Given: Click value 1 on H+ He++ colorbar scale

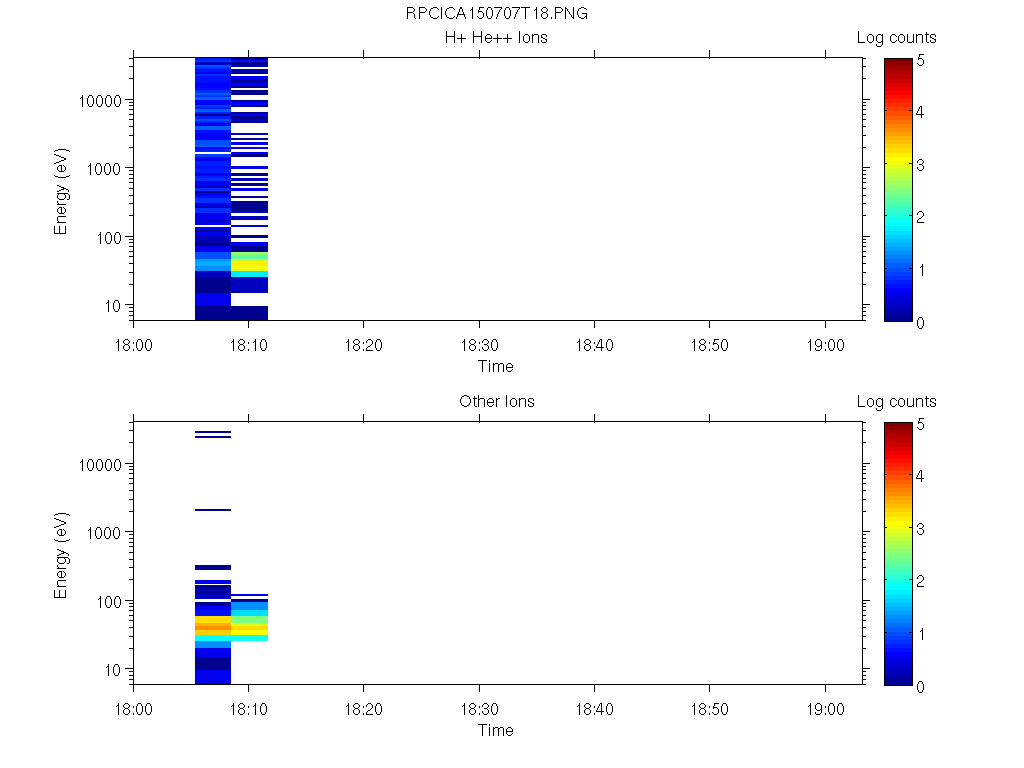Looking at the screenshot, I should [921, 270].
